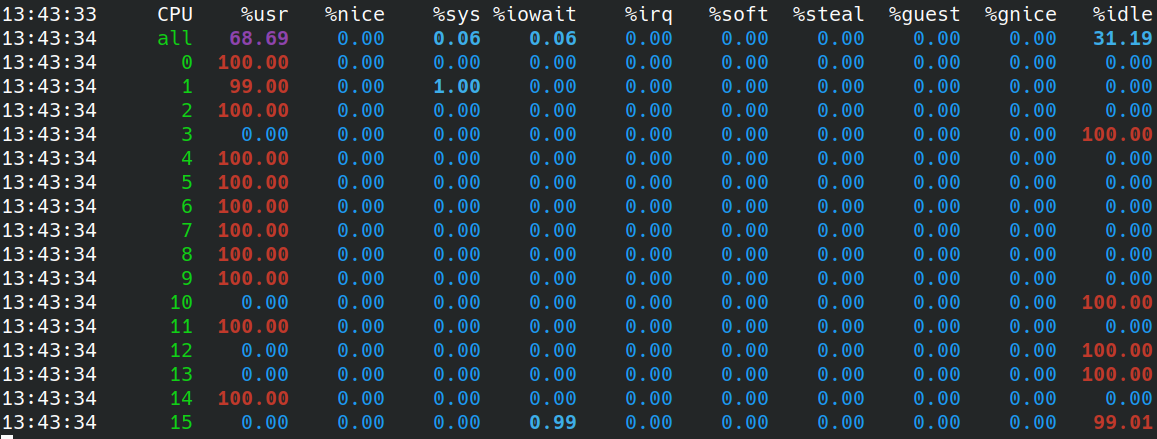Select the 68.69 %usr value
Image resolution: width=1157 pixels, height=439 pixels.
click(x=259, y=38)
